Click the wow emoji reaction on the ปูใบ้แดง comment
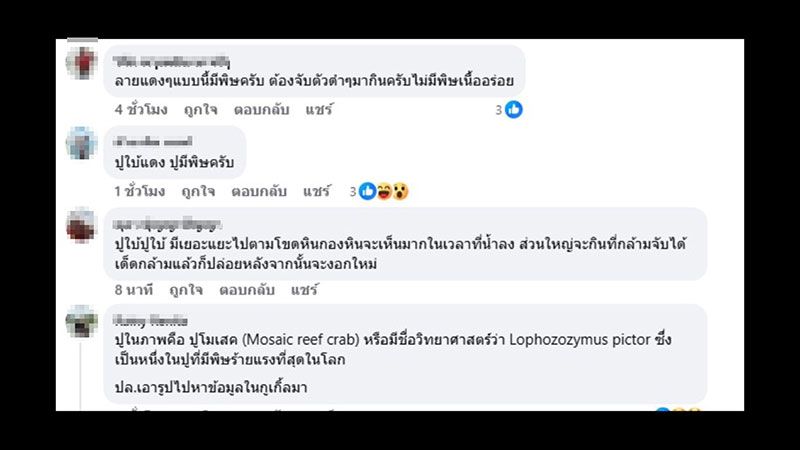Screen dimensions: 800x450 [400, 191]
